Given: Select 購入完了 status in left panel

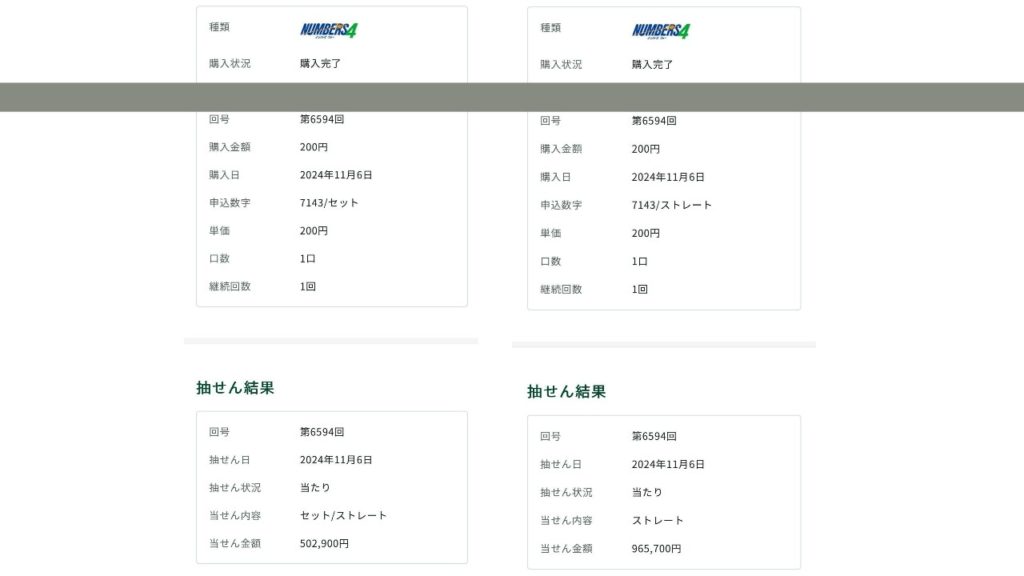Looking at the screenshot, I should [320, 63].
